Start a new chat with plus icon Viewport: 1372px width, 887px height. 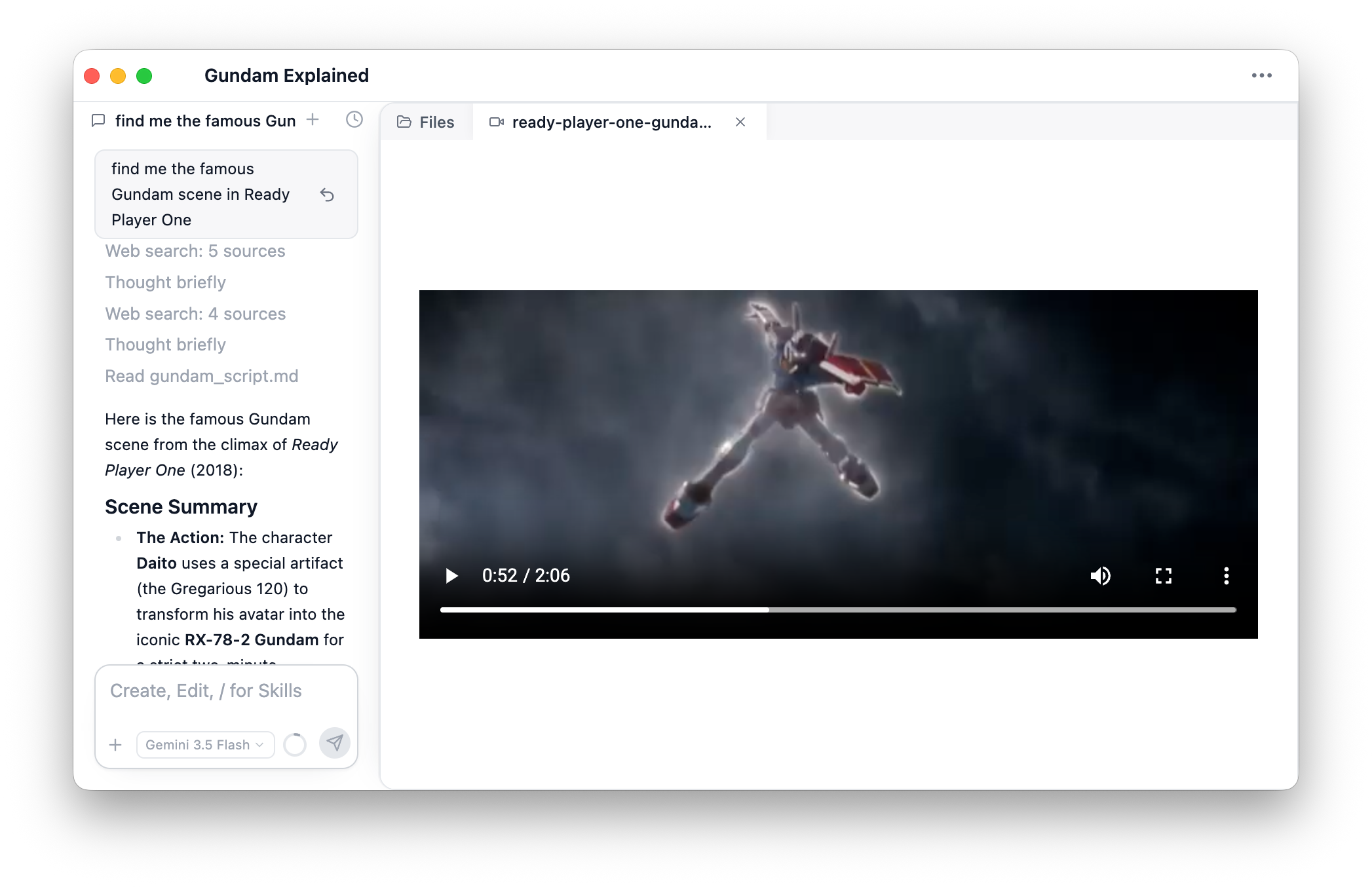coord(313,120)
